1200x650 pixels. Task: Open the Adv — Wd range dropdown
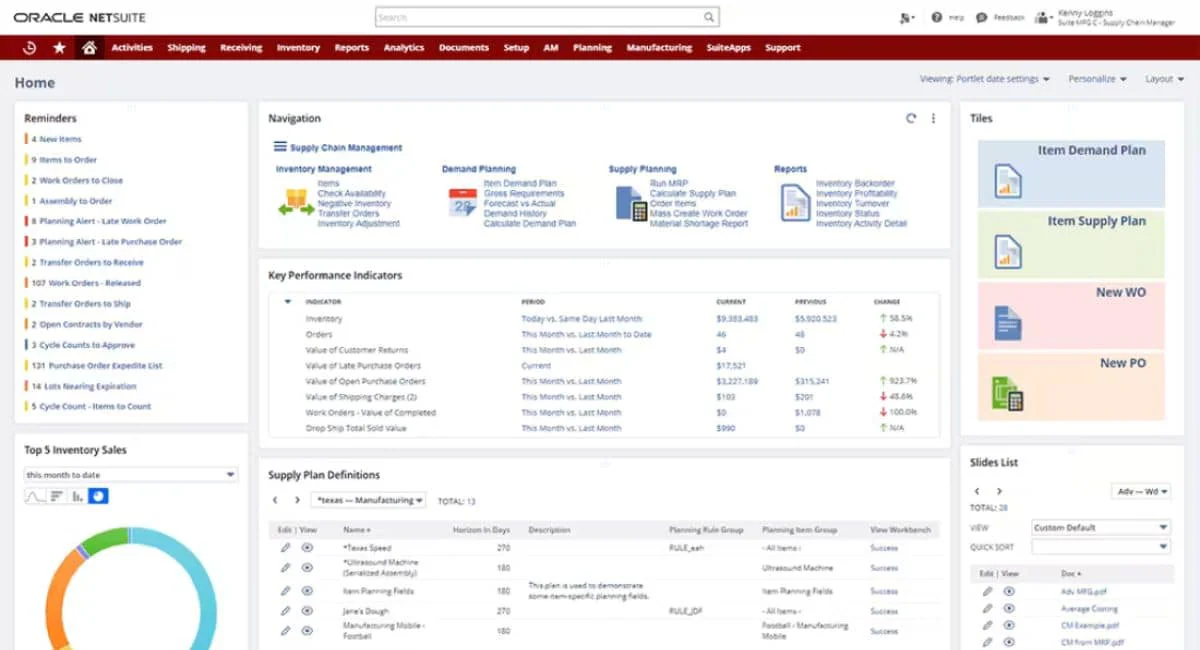(1140, 491)
